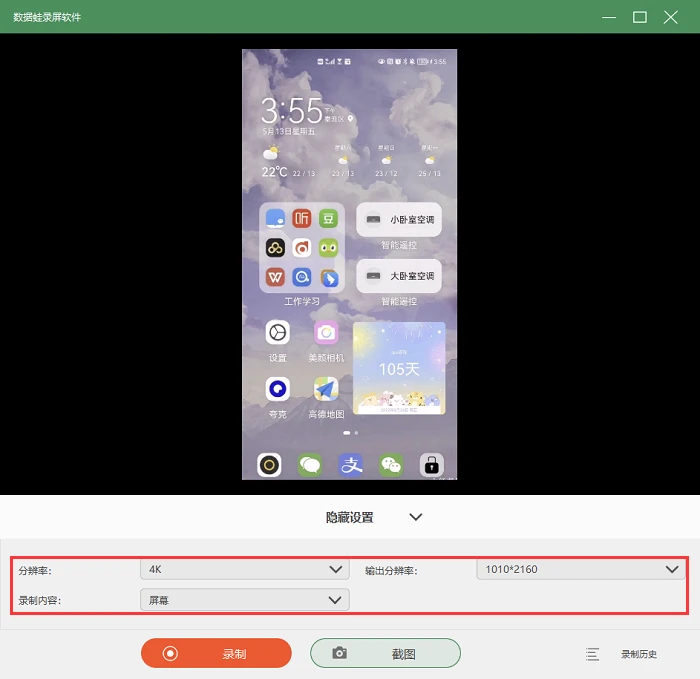Viewport: 700px width, 679px height.
Task: Click the record circle icon
Action: [170, 654]
